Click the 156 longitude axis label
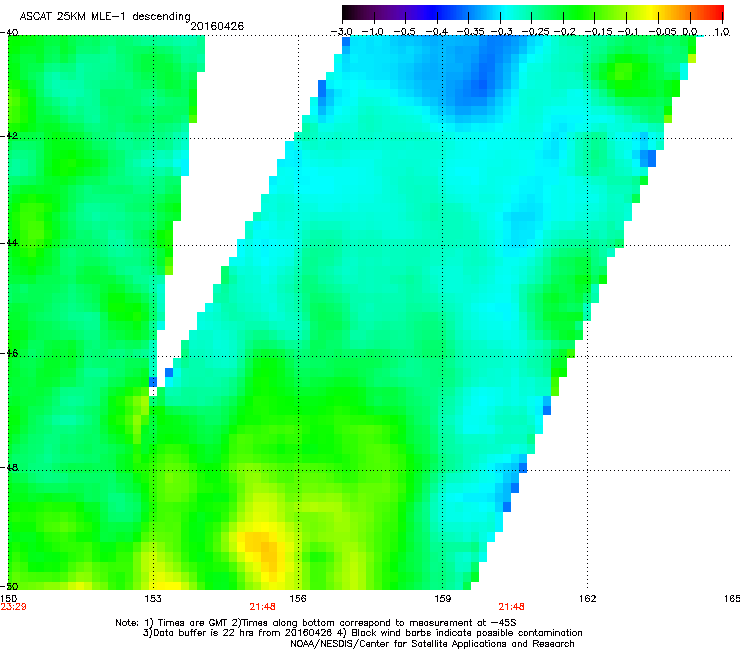 click(298, 598)
